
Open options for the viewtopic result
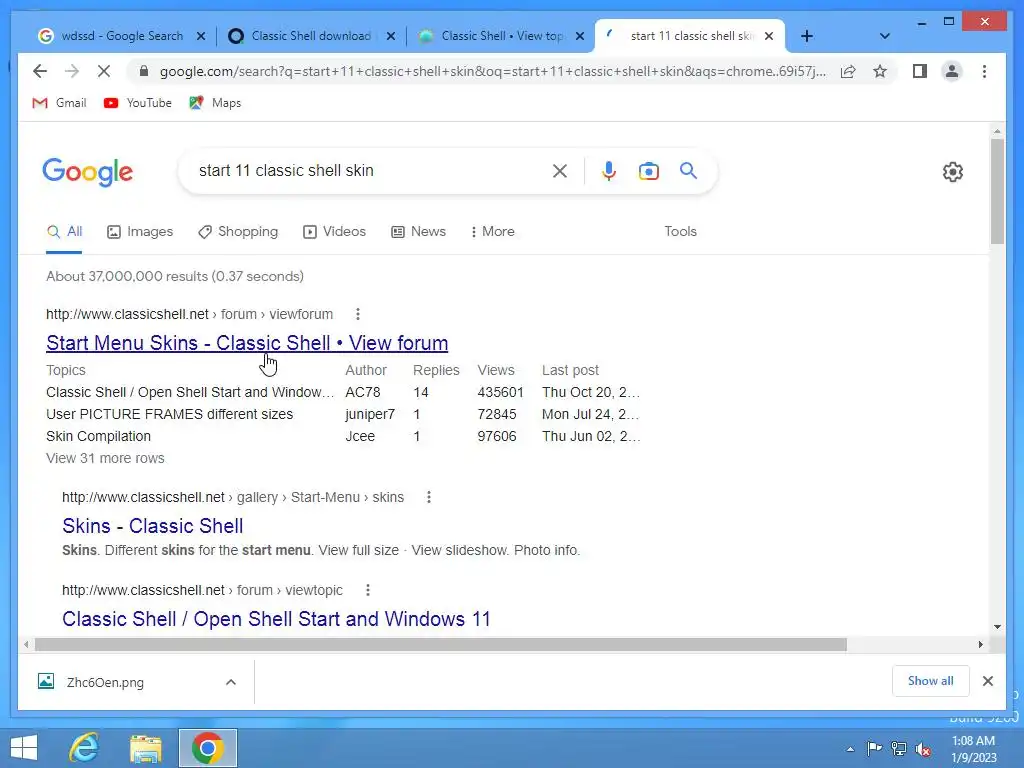[368, 590]
